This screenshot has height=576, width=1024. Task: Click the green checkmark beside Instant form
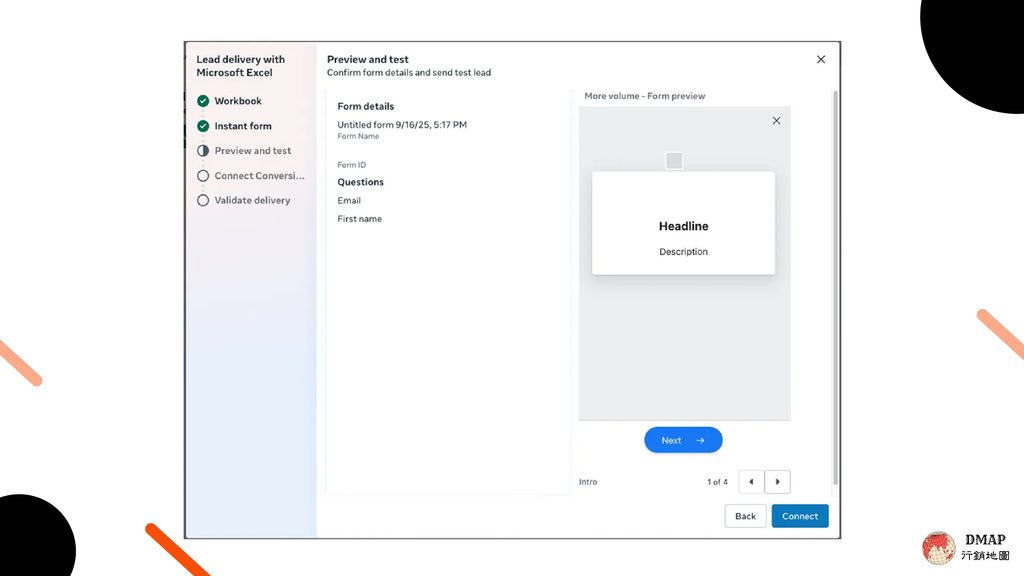[203, 126]
